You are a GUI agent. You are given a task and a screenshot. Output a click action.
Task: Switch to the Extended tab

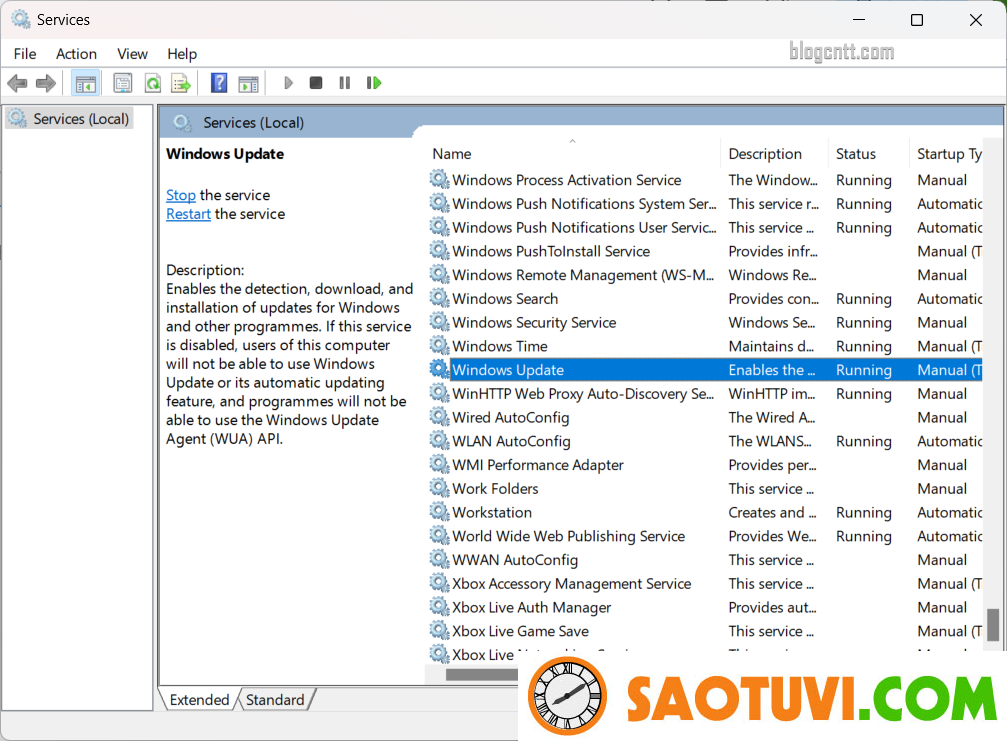[x=199, y=699]
